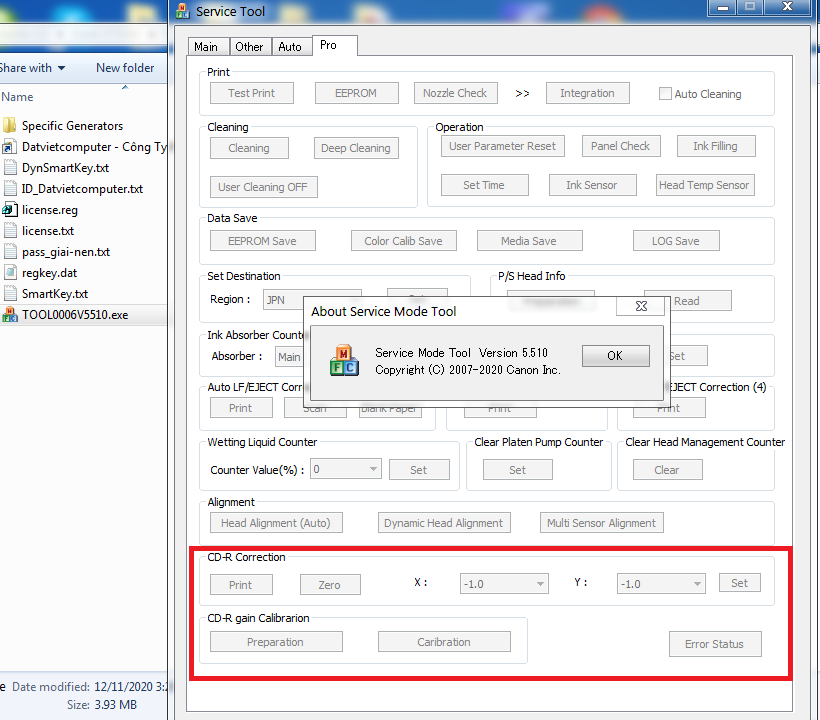The width and height of the screenshot is (820, 720).
Task: Click the Dynamic Head Alignment button
Action: [x=444, y=523]
